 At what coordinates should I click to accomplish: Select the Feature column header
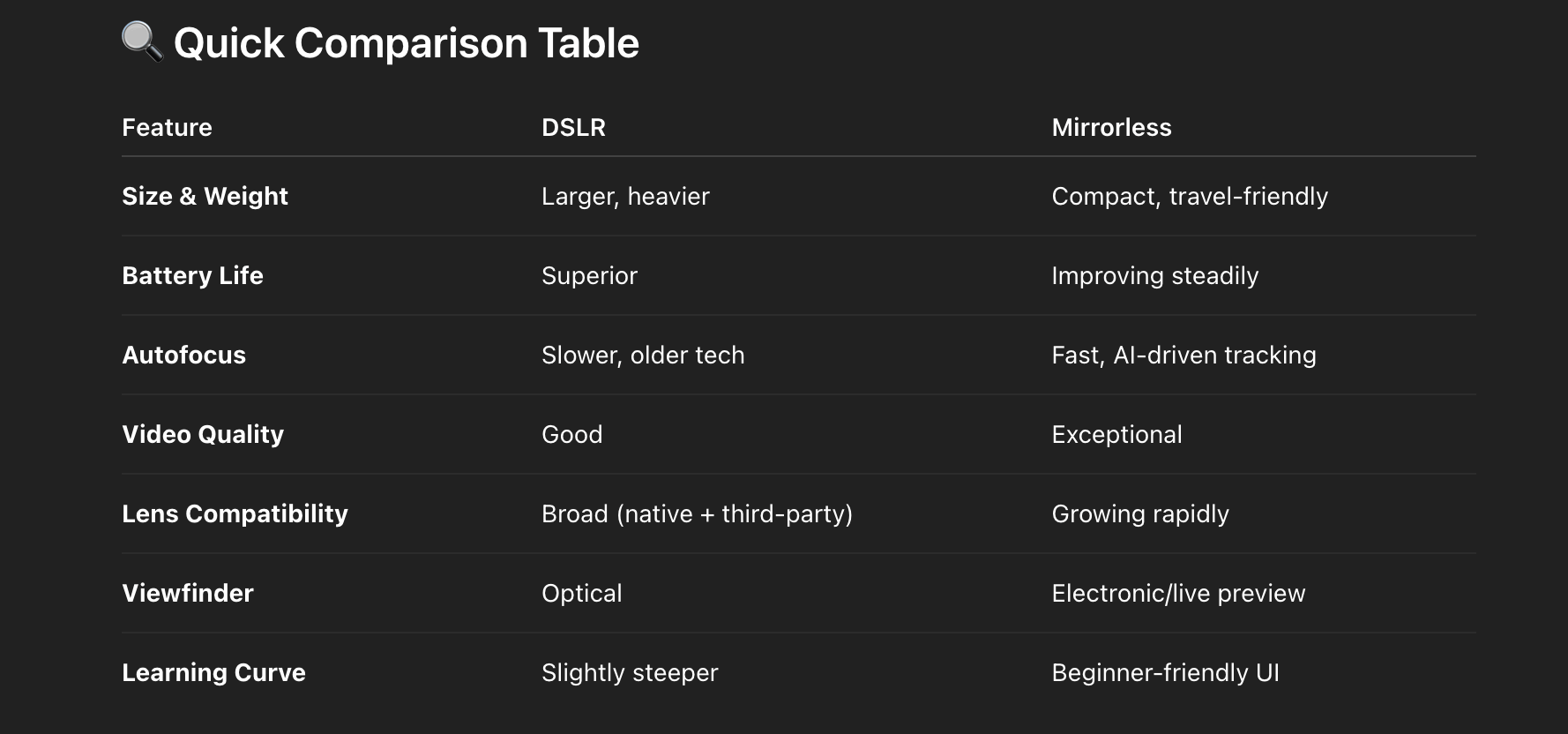click(x=167, y=127)
